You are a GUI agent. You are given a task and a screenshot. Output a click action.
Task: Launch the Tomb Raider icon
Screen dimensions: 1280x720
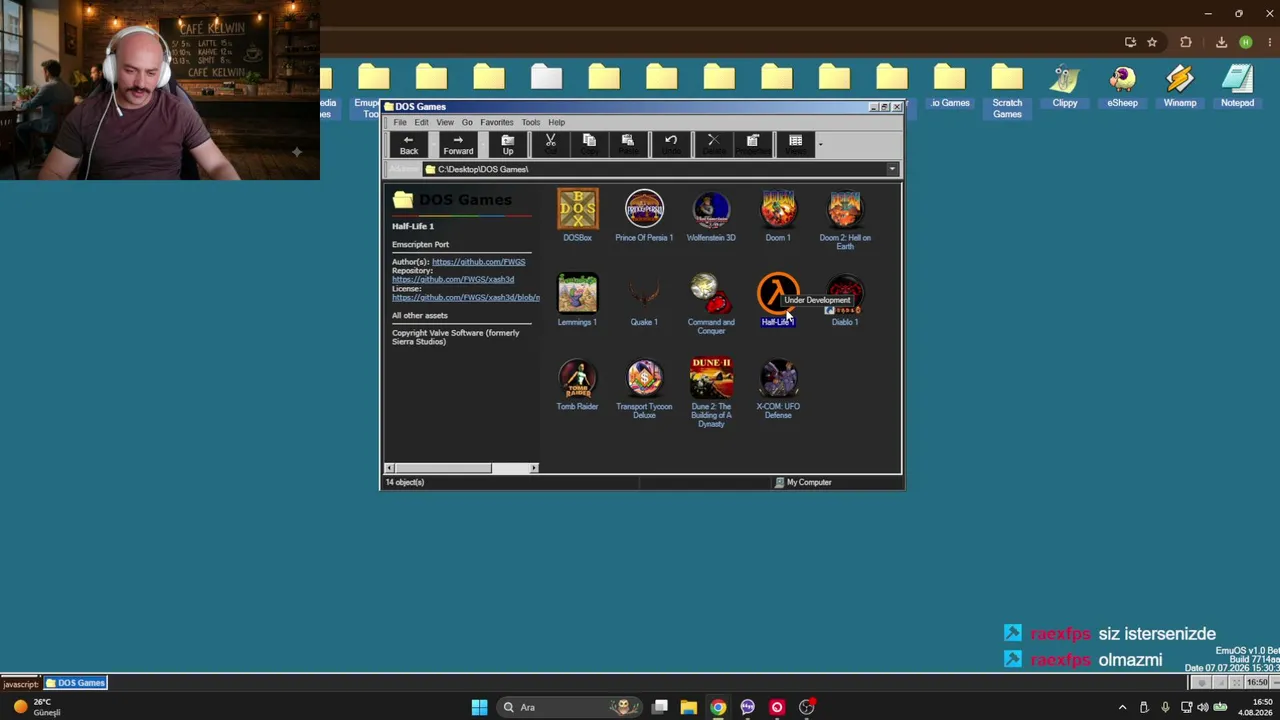577,378
